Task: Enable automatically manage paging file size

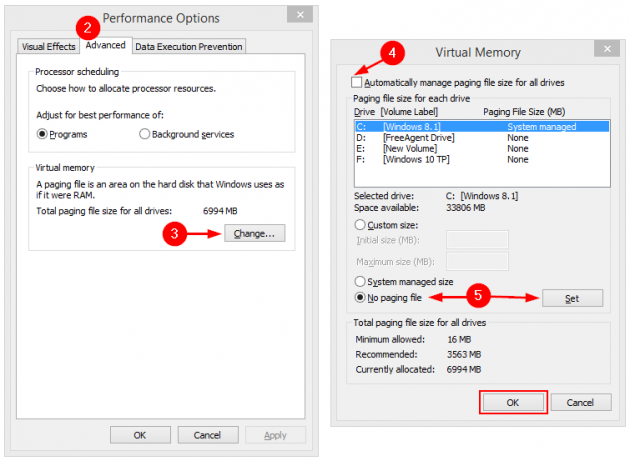Action: (x=358, y=82)
